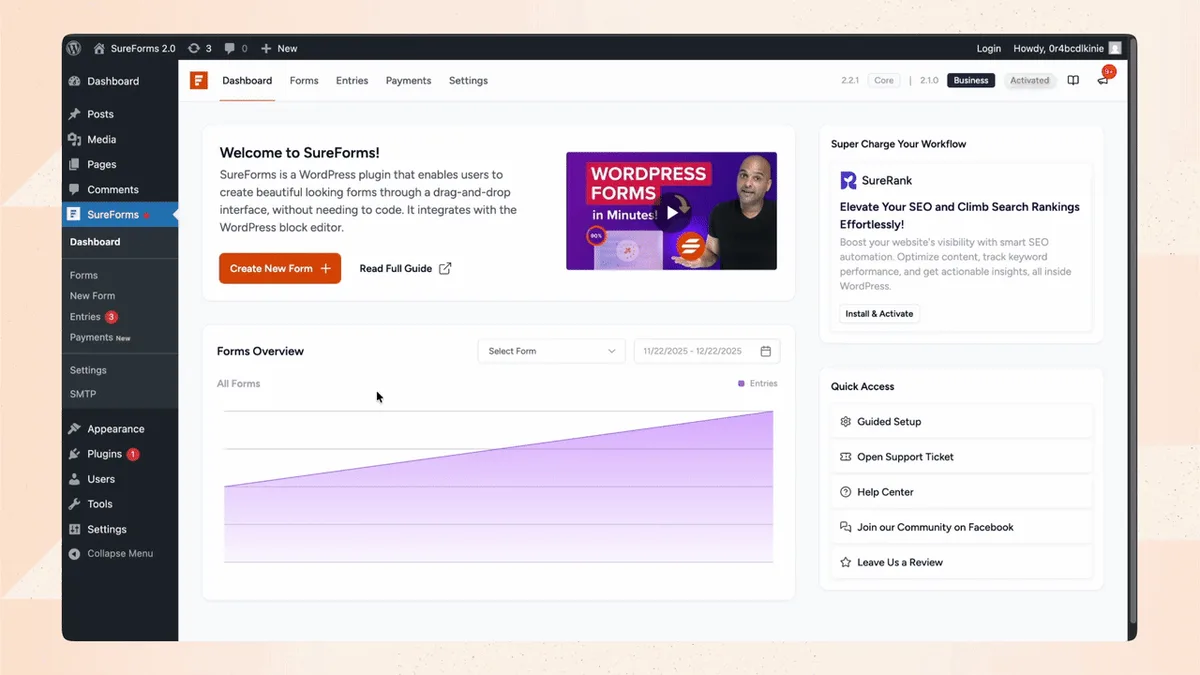Image resolution: width=1200 pixels, height=675 pixels.
Task: Click the Dashboard gauge icon in sidebar
Action: tap(74, 81)
